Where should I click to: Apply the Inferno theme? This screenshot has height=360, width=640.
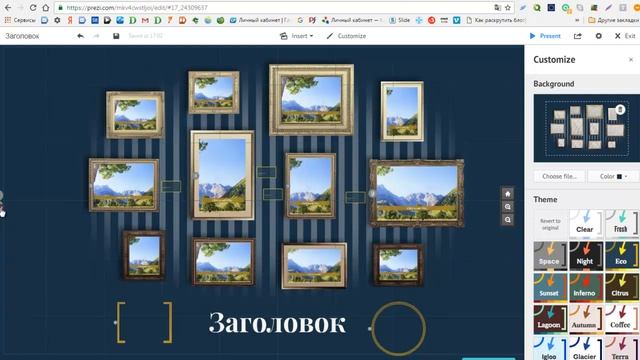586,288
